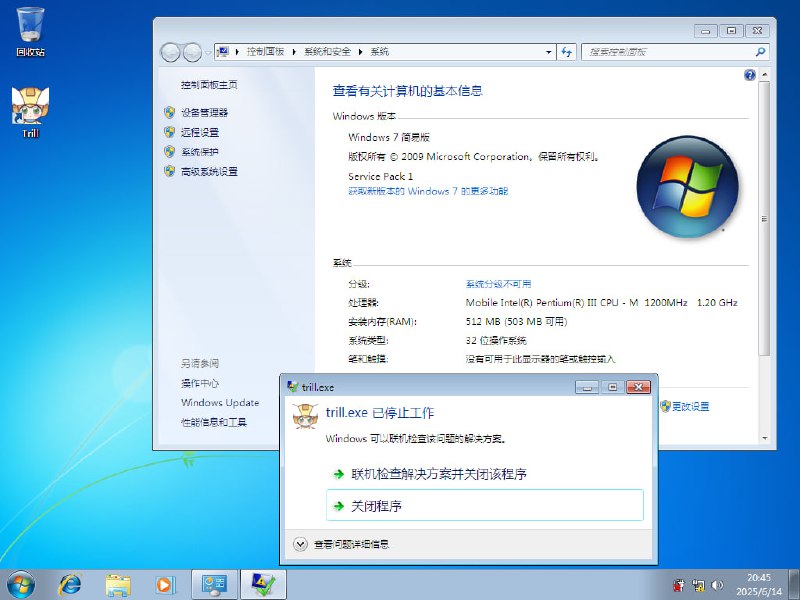800x600 pixels.
Task: Click the scrollbar up arrow in System window
Action: (764, 74)
